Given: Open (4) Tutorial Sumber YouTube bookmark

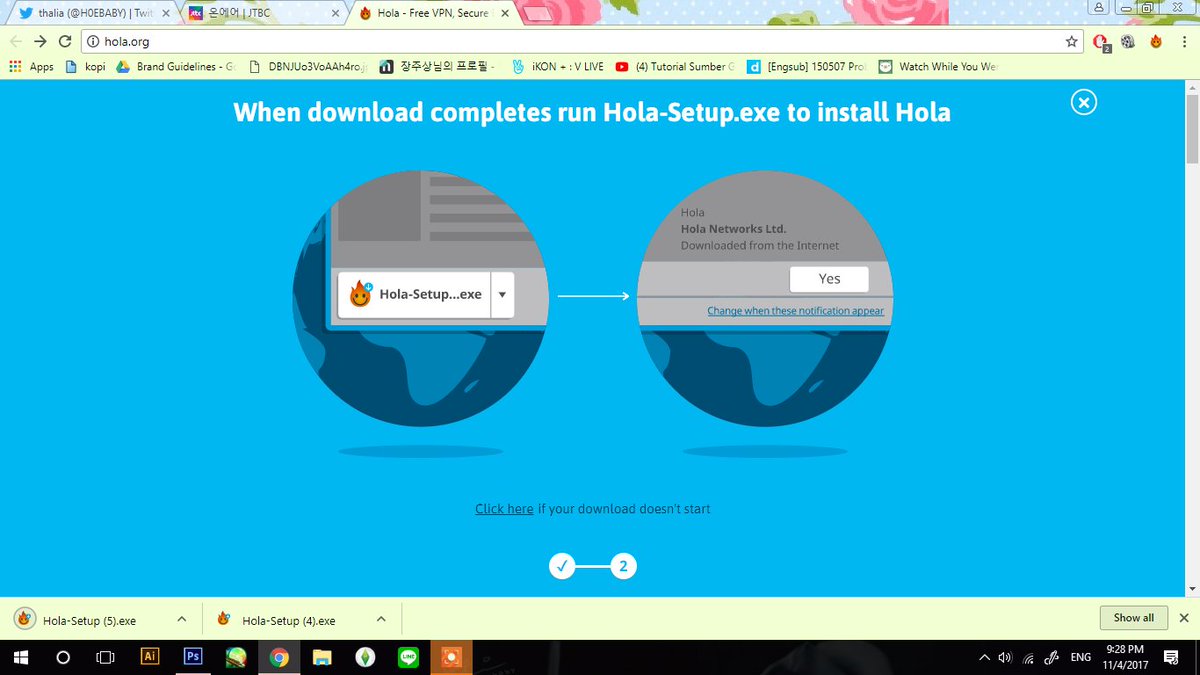Looking at the screenshot, I should pos(675,67).
